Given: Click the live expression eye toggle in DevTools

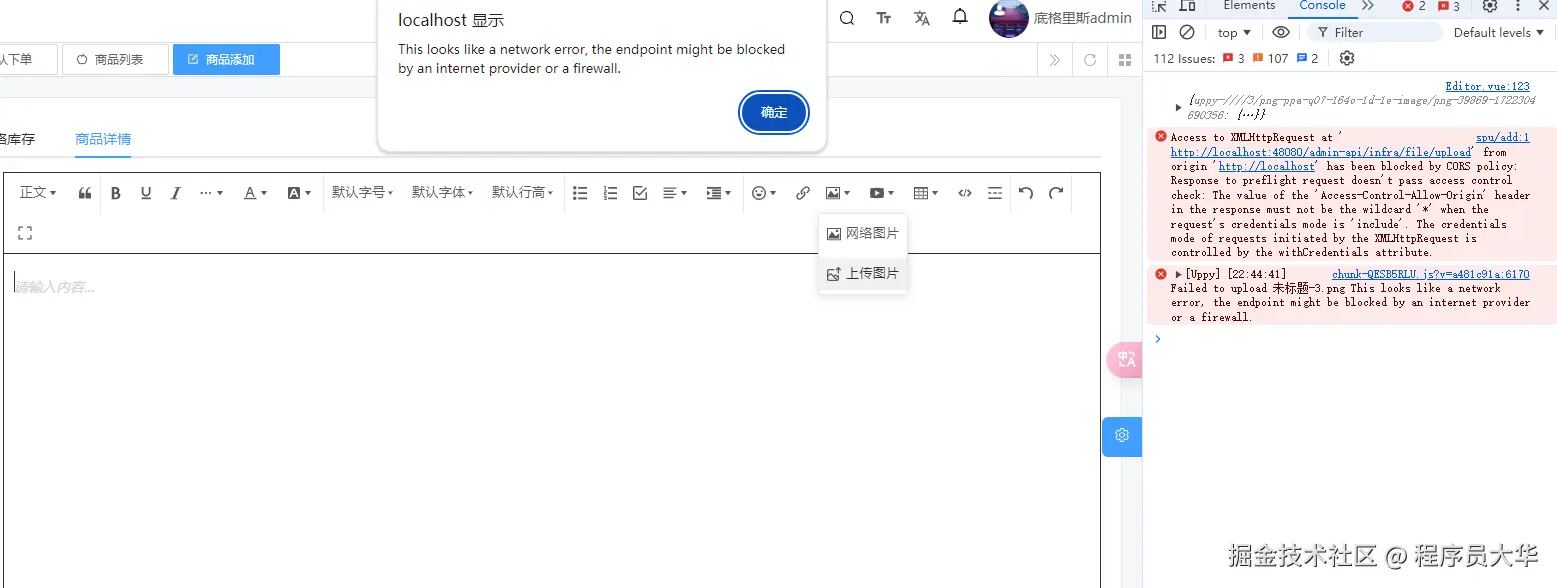Looking at the screenshot, I should pos(1281,32).
